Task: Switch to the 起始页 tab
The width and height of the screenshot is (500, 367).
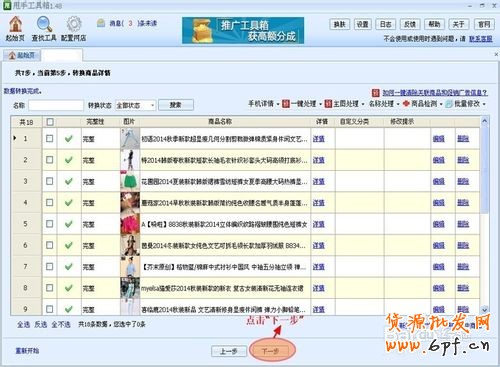Action: click(22, 55)
